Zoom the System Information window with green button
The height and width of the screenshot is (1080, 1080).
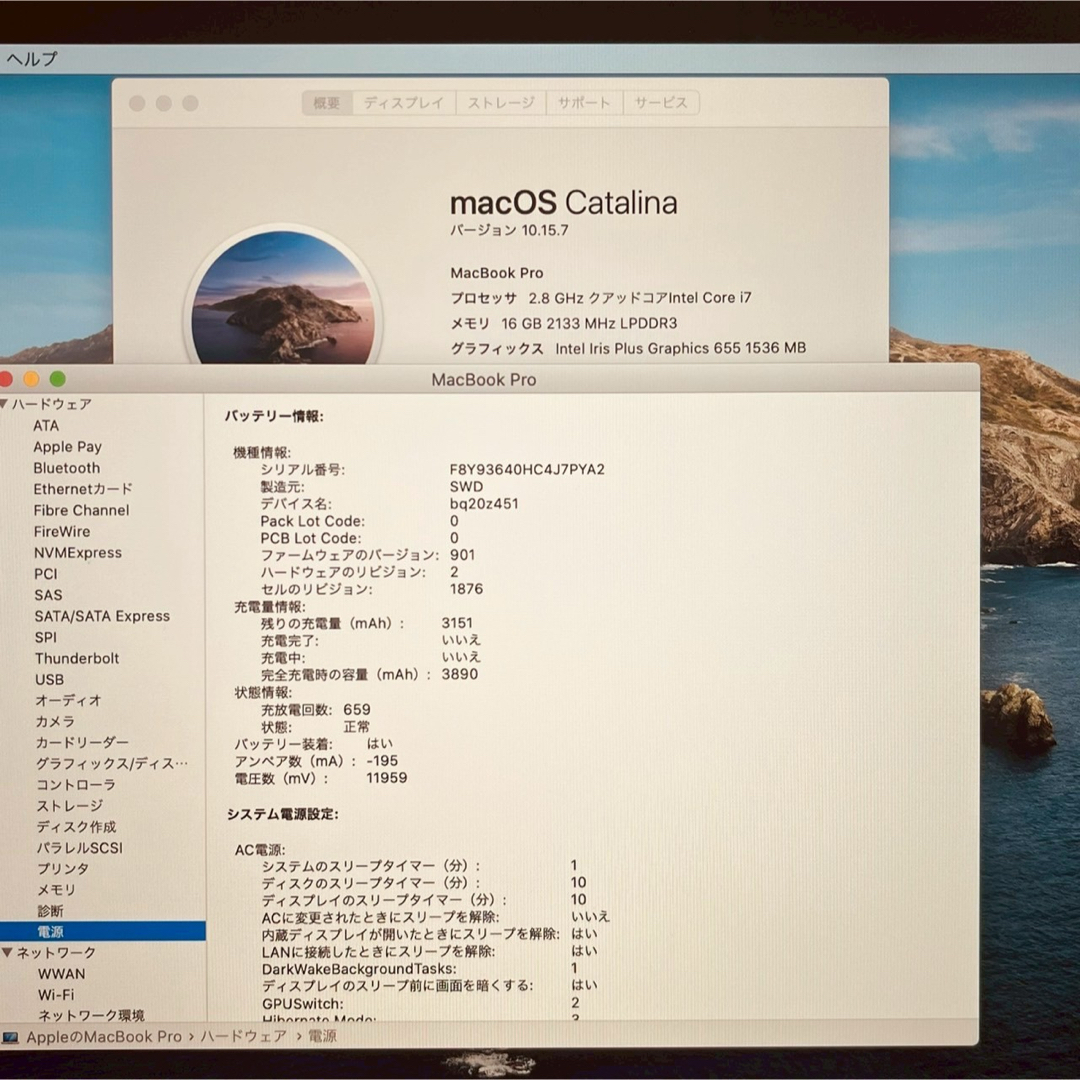coord(58,379)
